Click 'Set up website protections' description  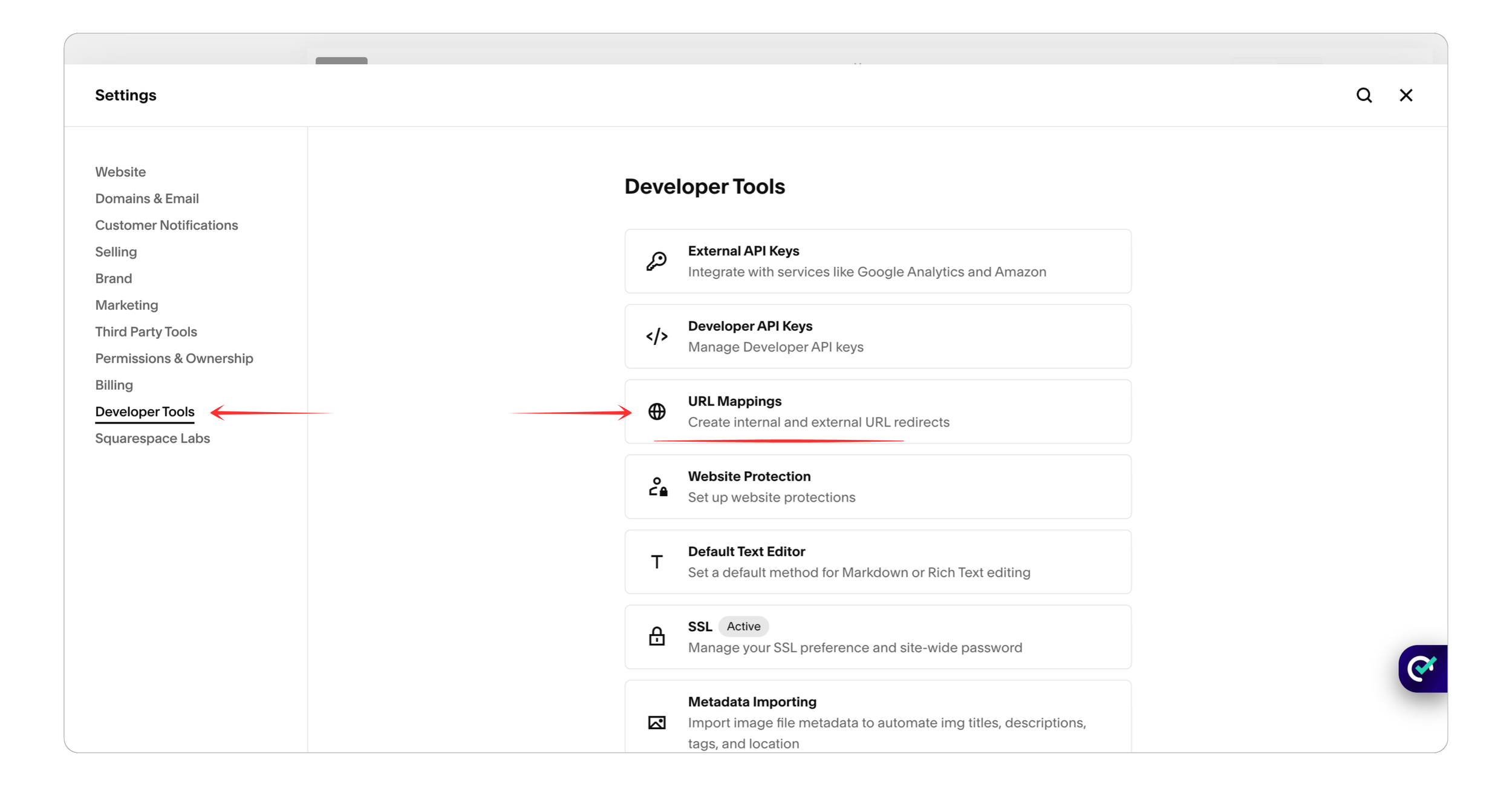771,497
